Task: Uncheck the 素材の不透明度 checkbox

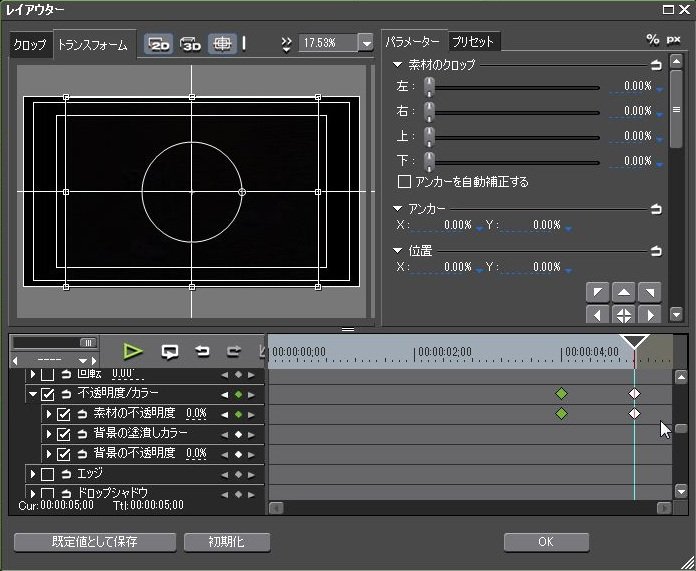Action: coord(63,414)
